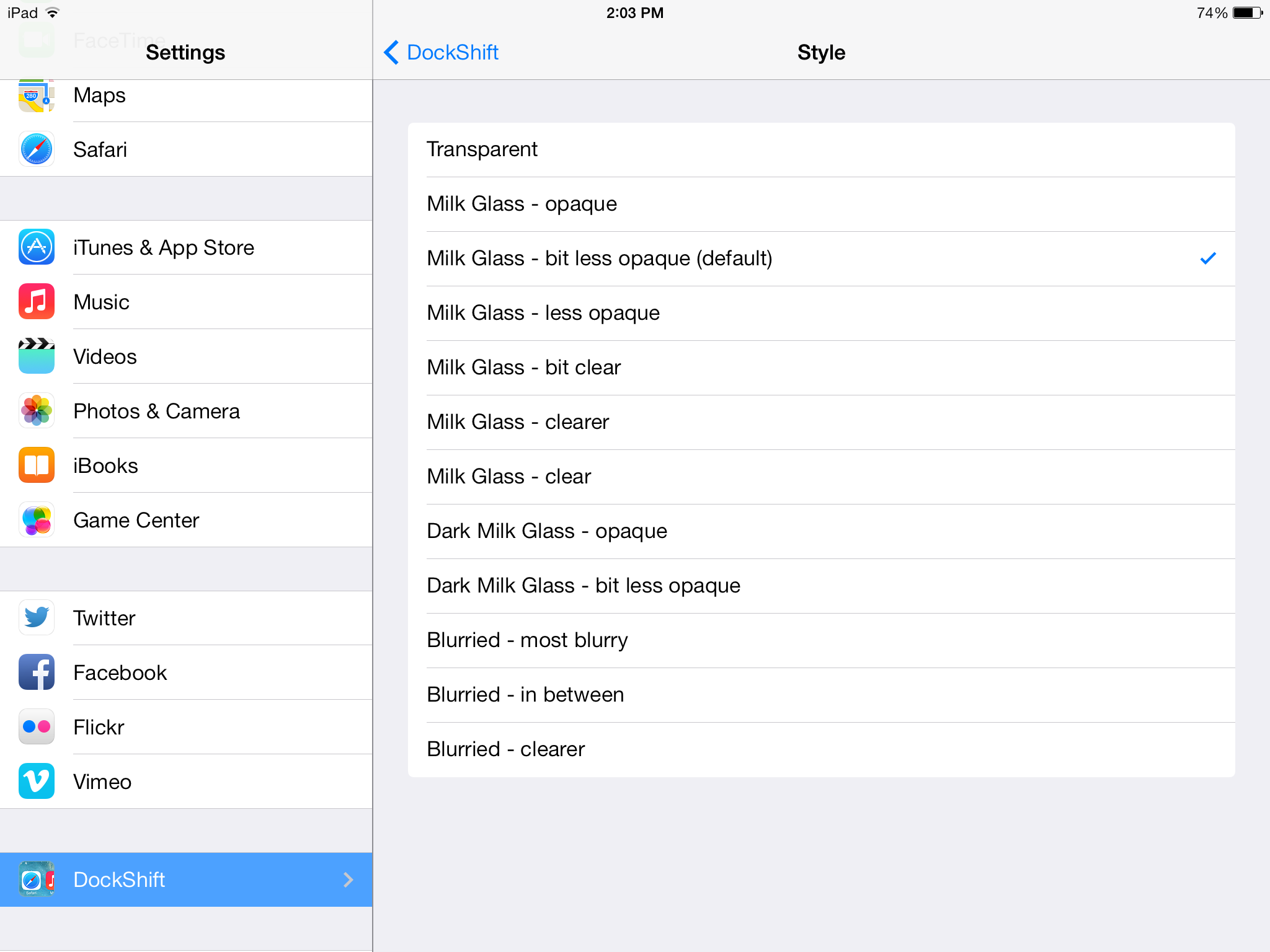Select Facebook app icon
The height and width of the screenshot is (952, 1270).
tap(37, 672)
